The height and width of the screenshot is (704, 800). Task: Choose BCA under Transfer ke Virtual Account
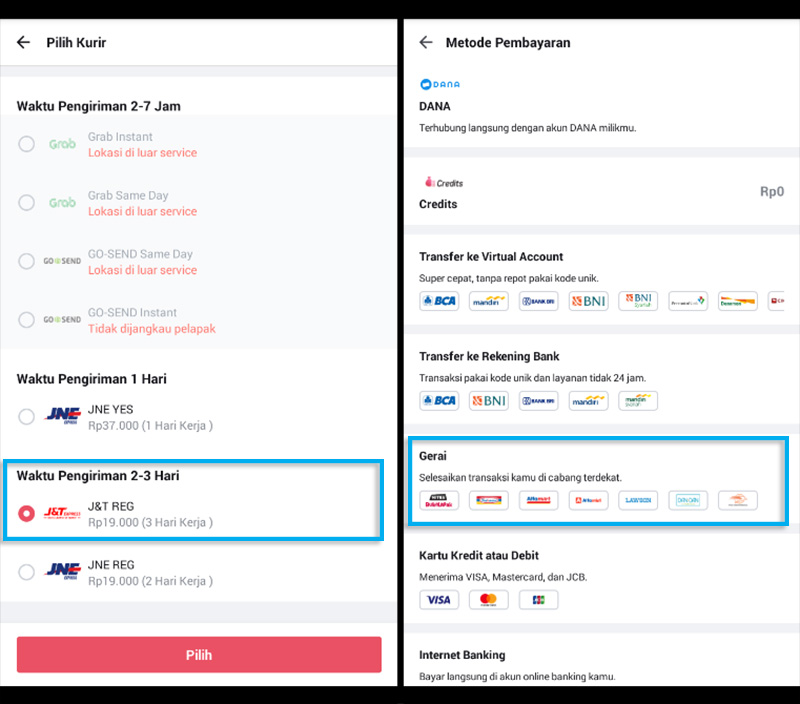click(439, 301)
